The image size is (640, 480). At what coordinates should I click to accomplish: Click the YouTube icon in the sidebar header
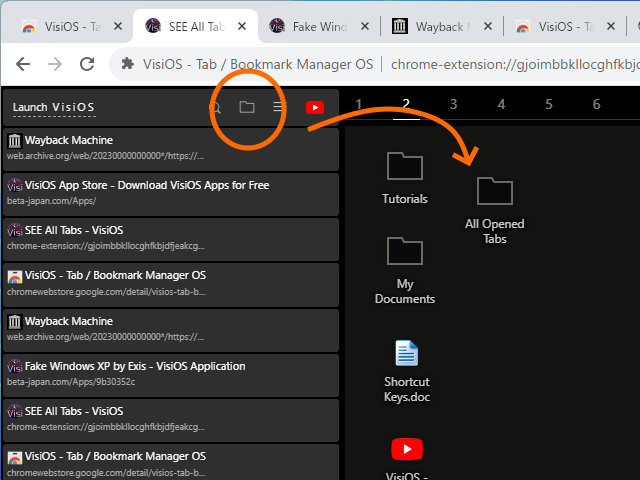tap(315, 107)
